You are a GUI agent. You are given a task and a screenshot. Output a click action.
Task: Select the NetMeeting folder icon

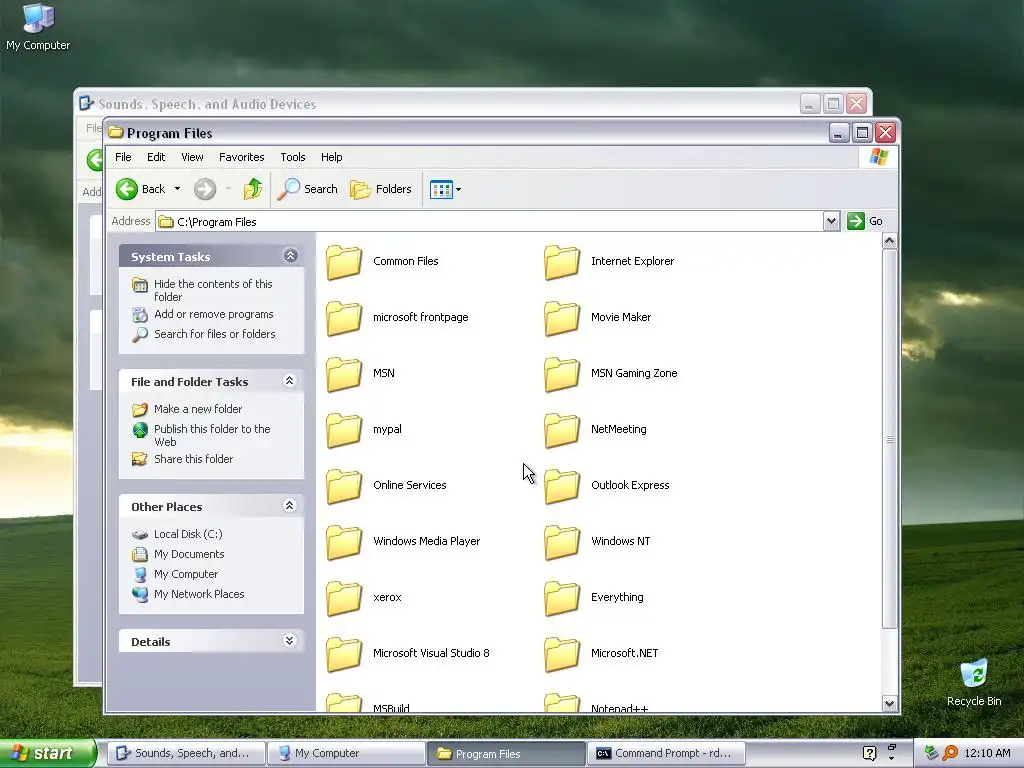[562, 430]
